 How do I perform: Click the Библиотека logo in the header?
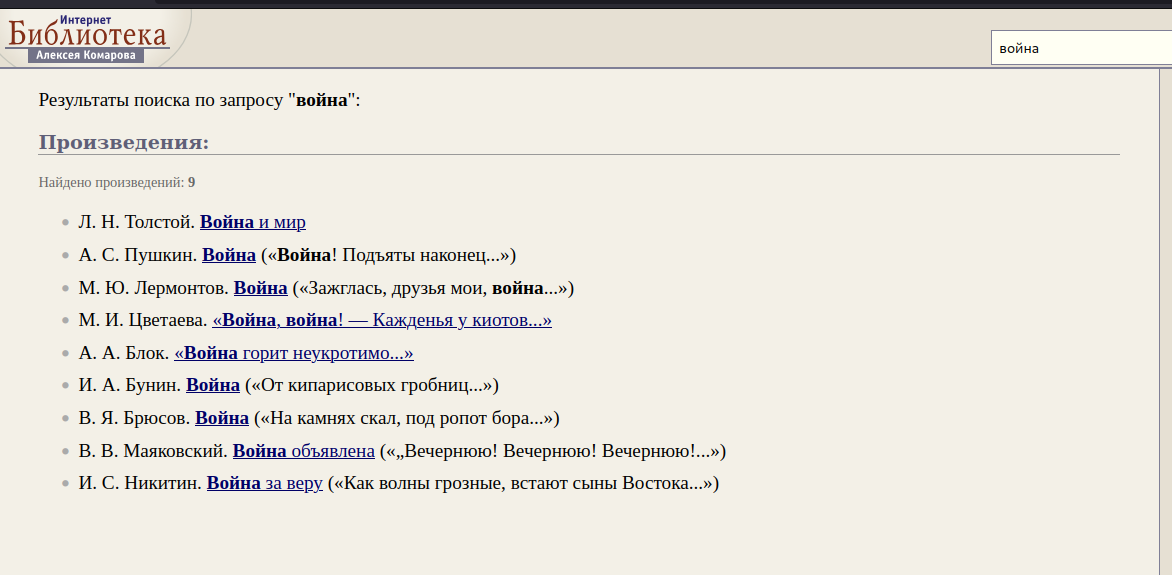[88, 36]
